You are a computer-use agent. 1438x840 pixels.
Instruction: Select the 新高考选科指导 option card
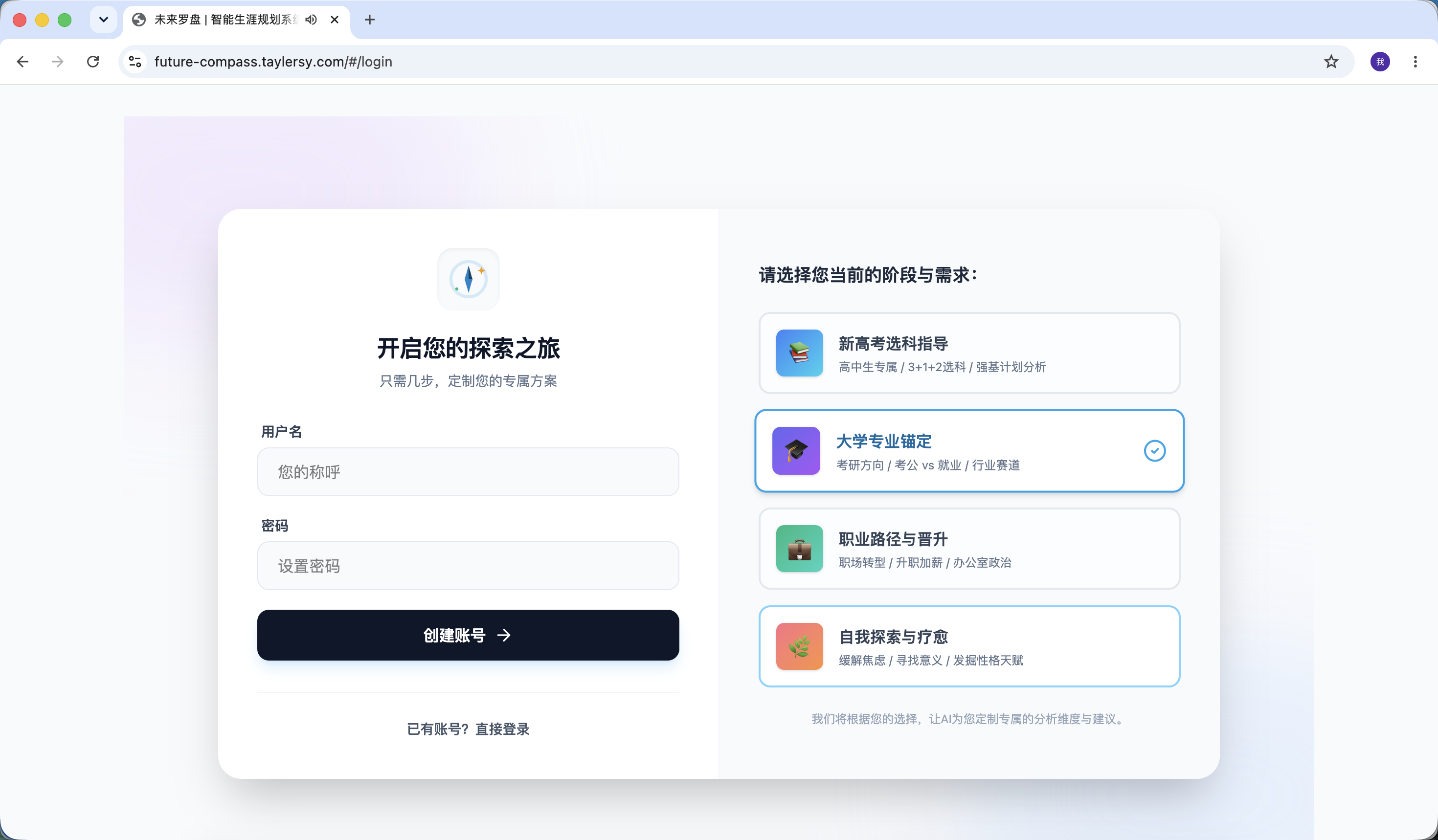point(969,353)
